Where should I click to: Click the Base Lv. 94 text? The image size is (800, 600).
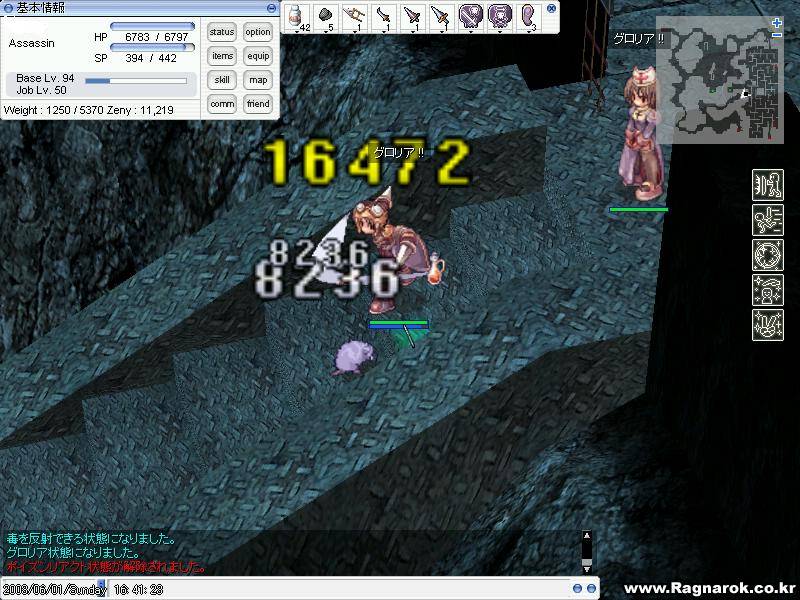click(45, 78)
